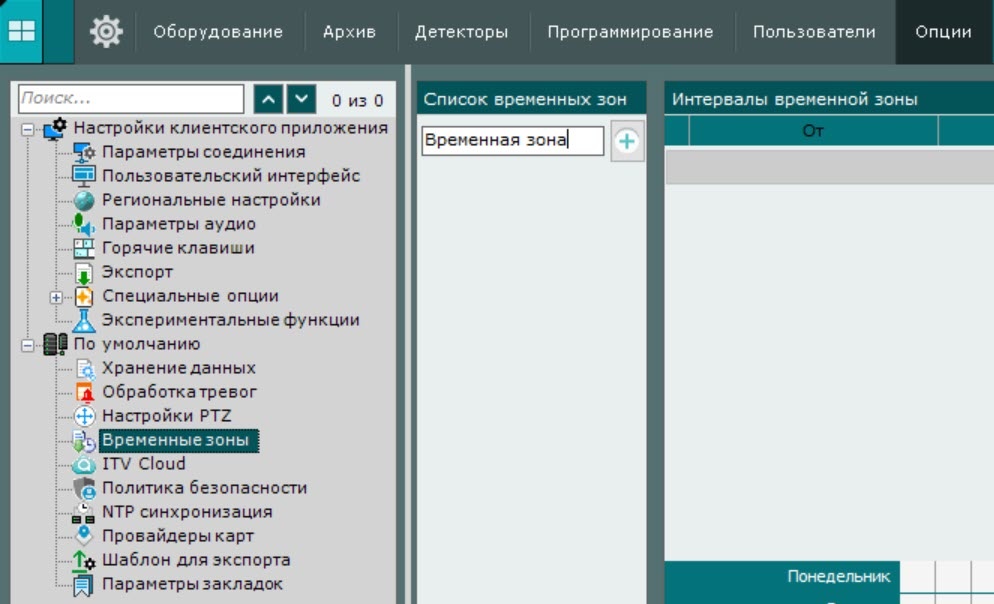Switch to the Оборудование tab
The height and width of the screenshot is (604, 994).
(218, 32)
